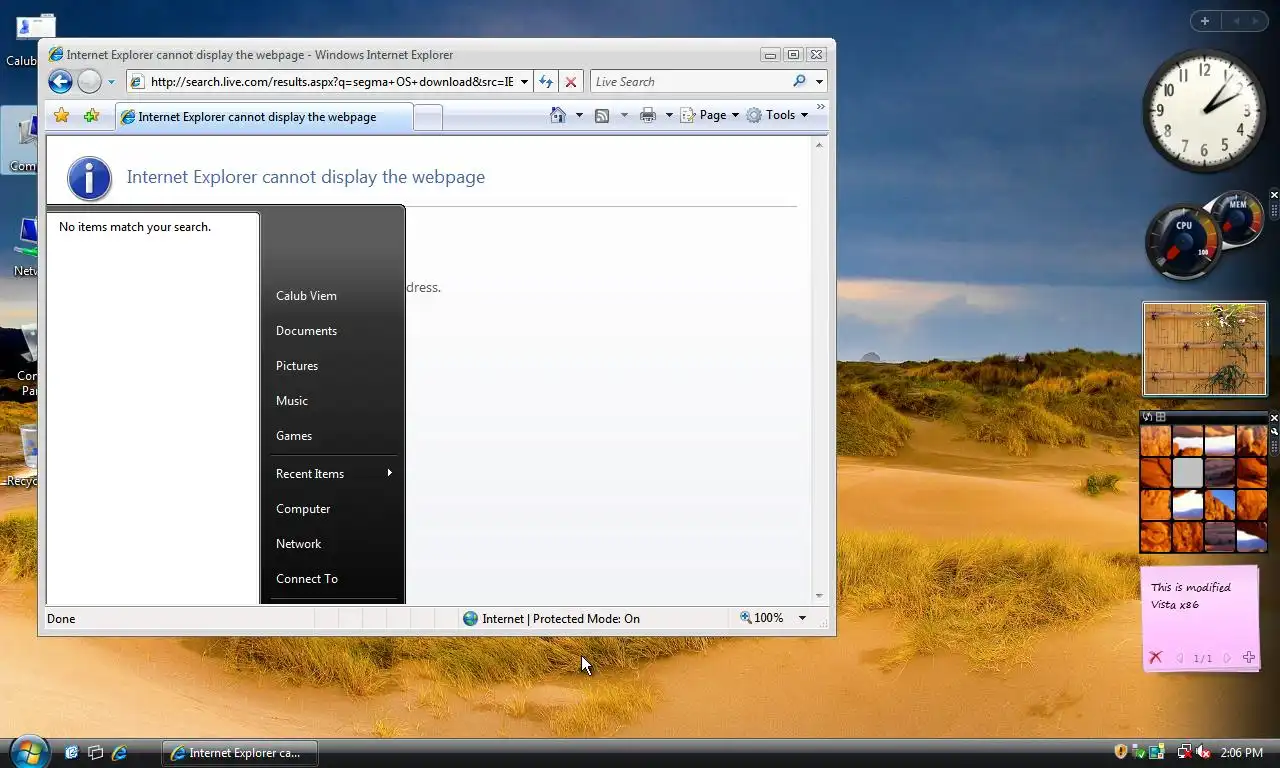Click the address bar URL field
The image size is (1280, 768).
pos(332,82)
